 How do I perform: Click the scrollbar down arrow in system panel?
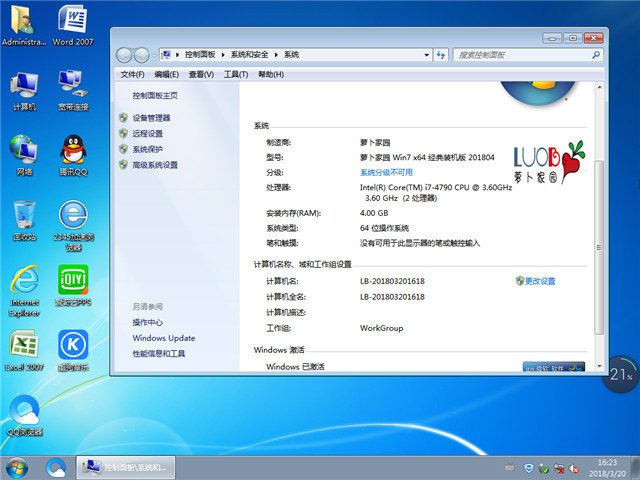tap(599, 366)
